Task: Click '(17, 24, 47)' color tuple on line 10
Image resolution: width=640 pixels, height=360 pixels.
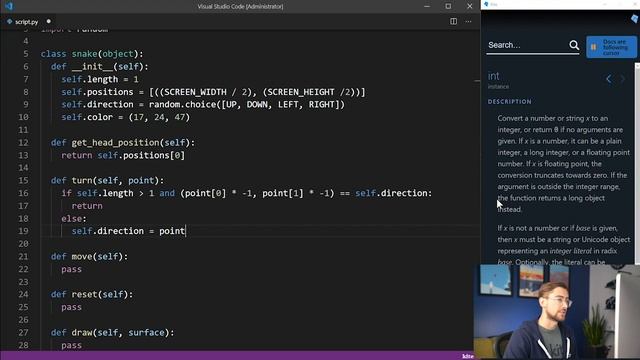Action: point(159,117)
